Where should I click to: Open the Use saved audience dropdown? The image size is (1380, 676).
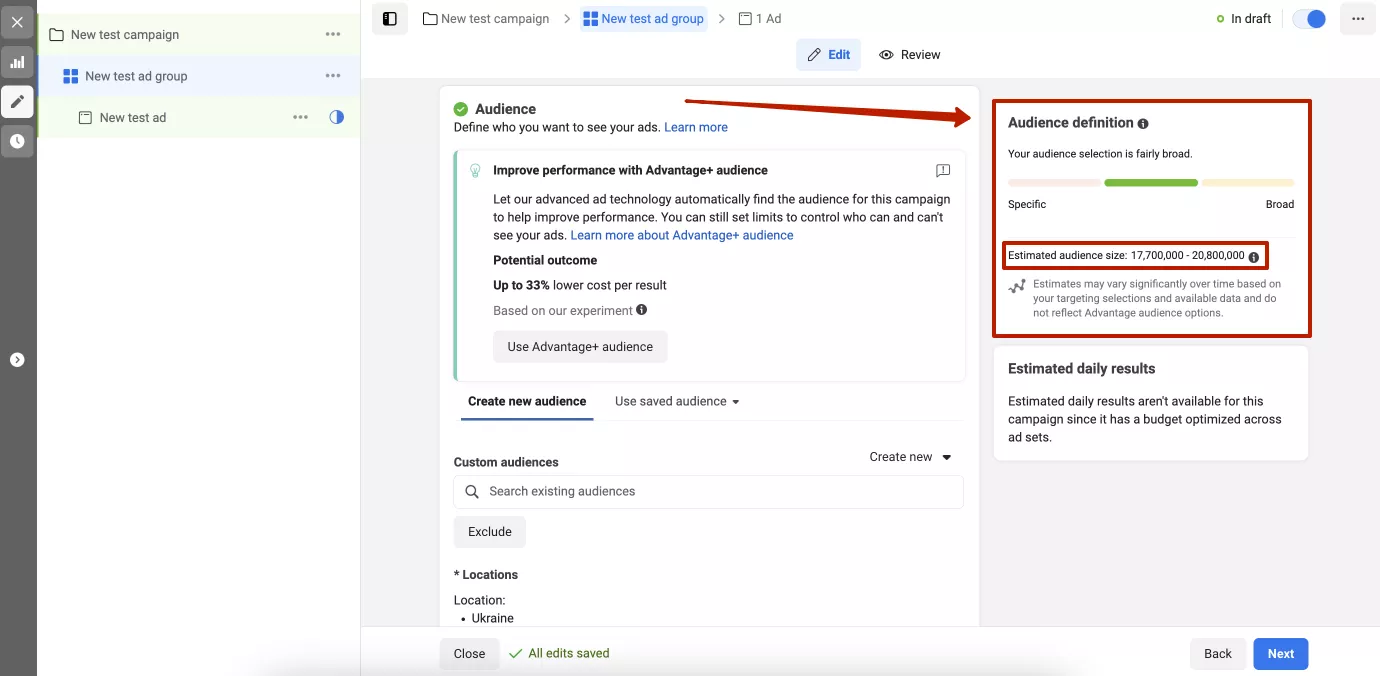pos(677,401)
